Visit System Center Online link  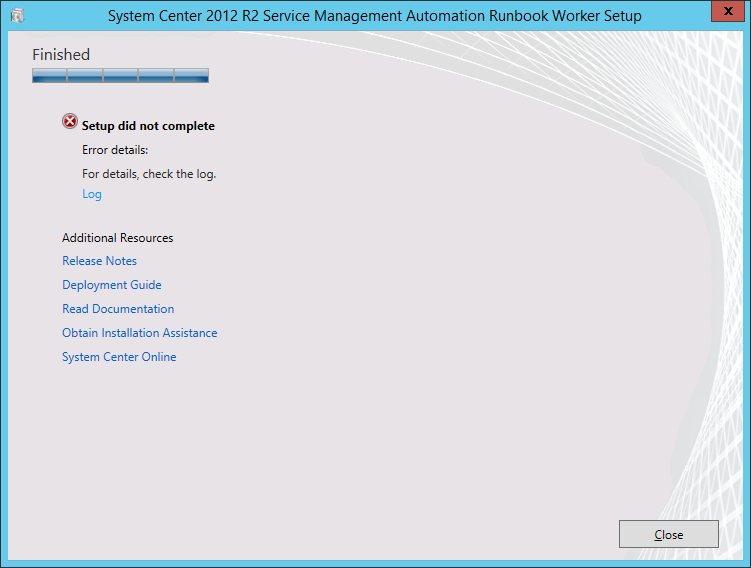pos(119,357)
